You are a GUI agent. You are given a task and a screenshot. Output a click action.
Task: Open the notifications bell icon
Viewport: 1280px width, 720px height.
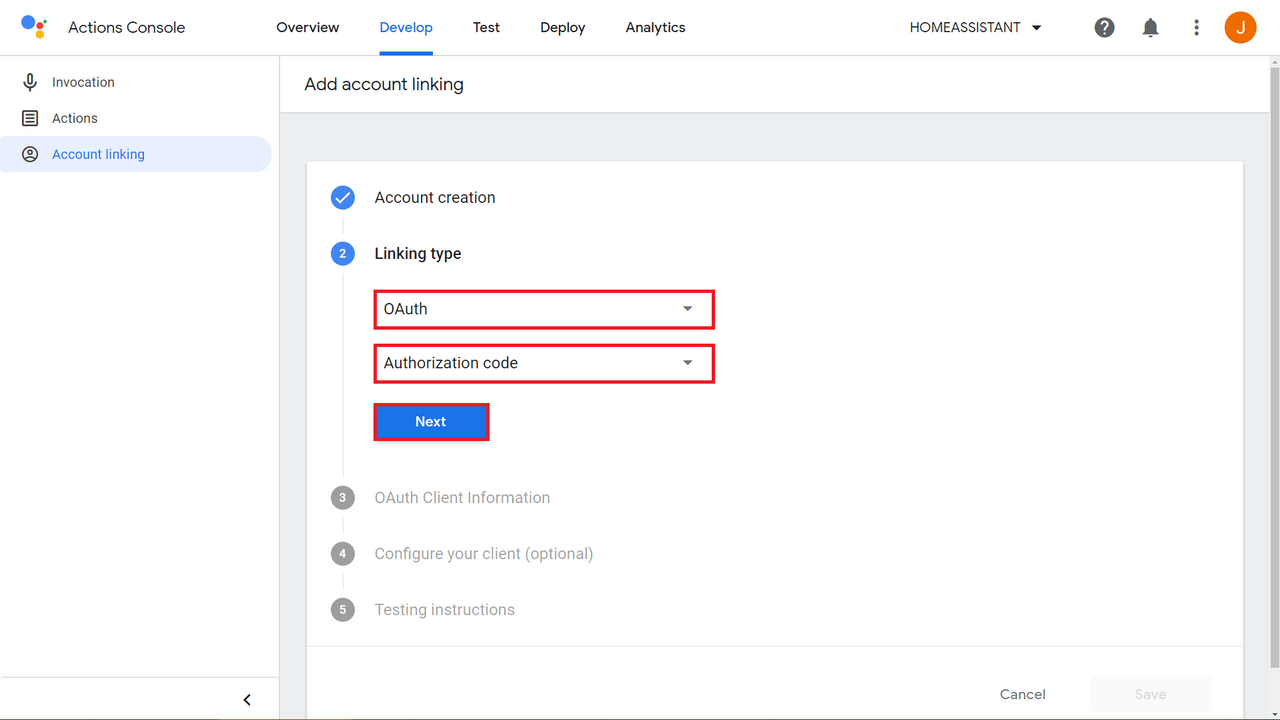point(1150,28)
